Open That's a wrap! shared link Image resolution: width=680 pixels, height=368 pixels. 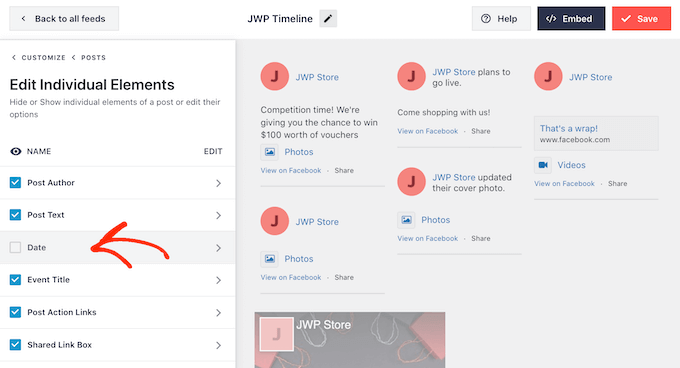[569, 128]
